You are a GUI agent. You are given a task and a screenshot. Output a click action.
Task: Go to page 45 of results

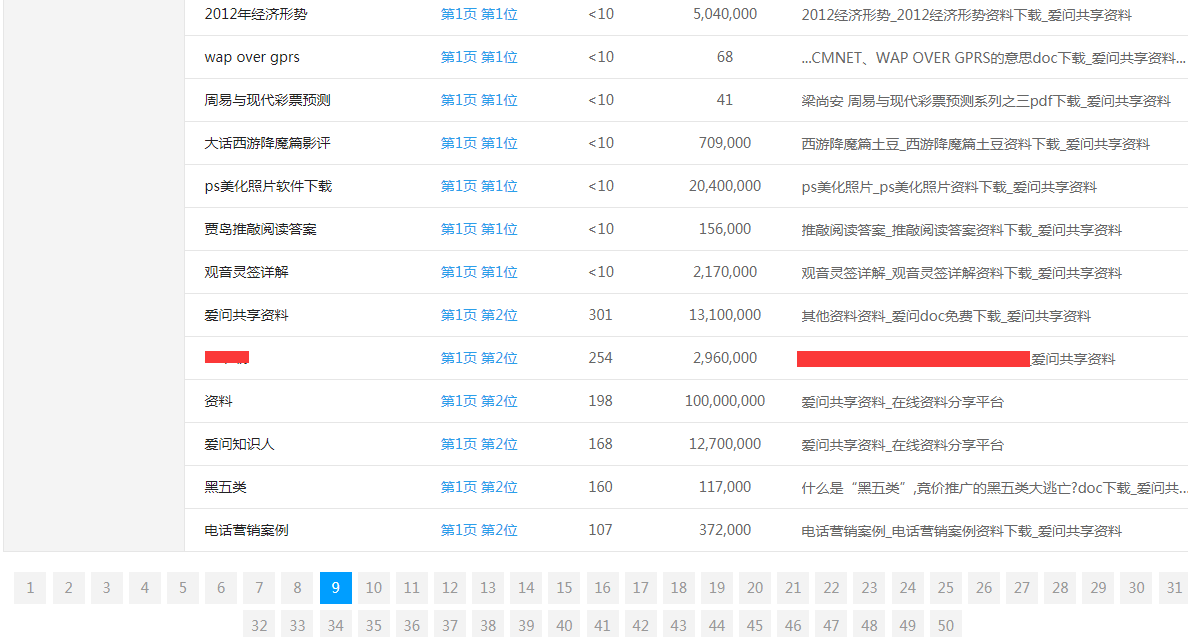(755, 624)
